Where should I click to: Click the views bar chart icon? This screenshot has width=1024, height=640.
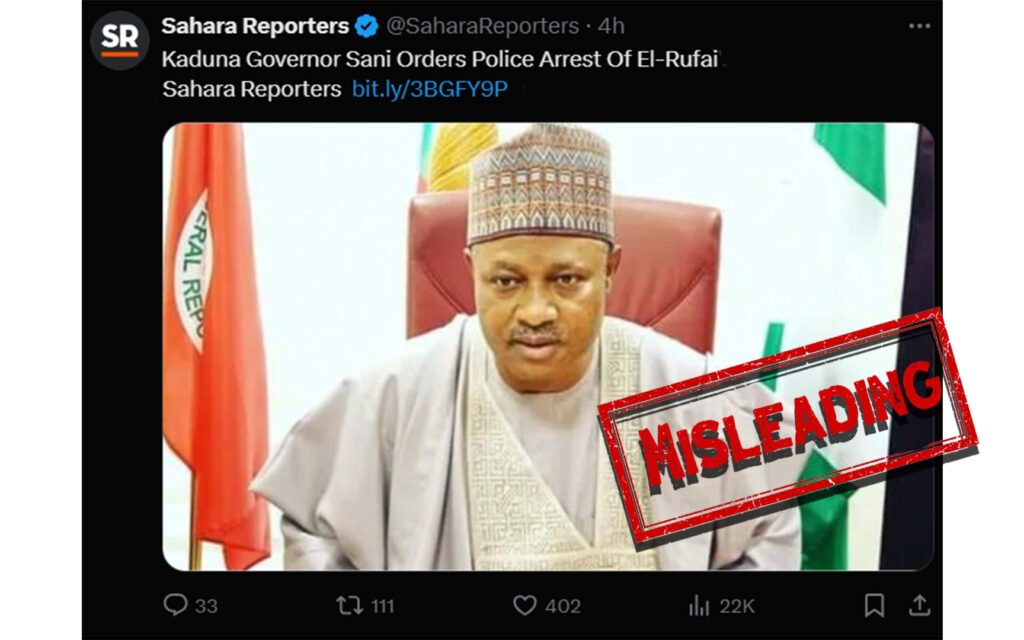[699, 605]
